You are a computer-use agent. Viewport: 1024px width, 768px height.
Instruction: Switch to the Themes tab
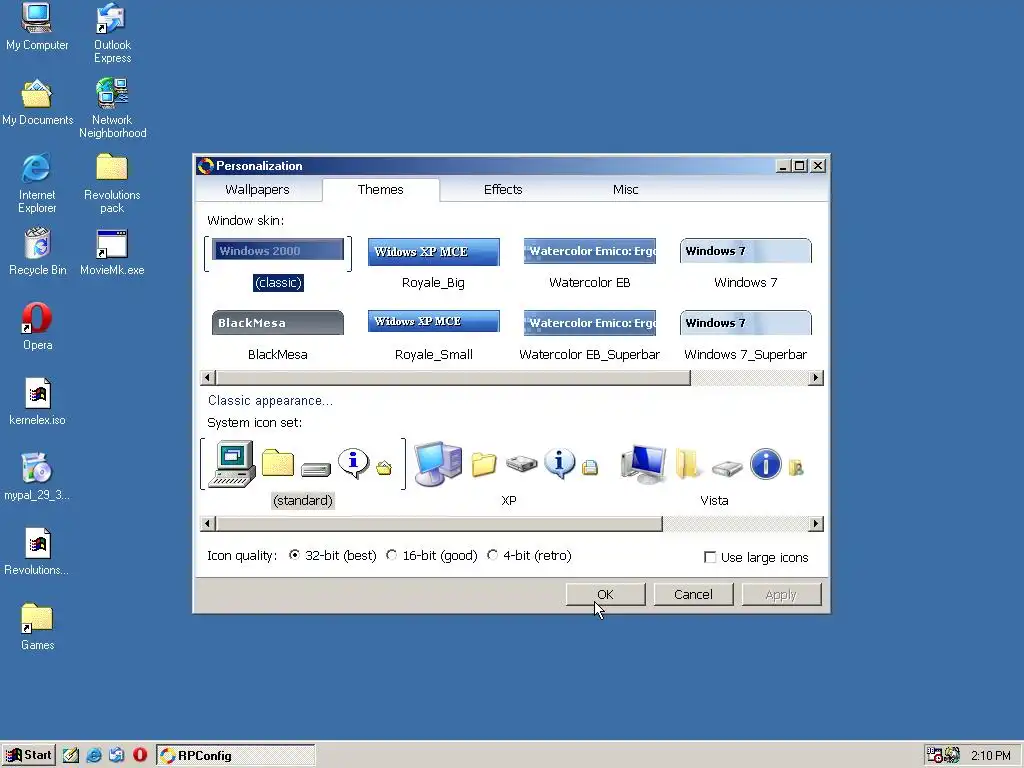pyautogui.click(x=381, y=189)
